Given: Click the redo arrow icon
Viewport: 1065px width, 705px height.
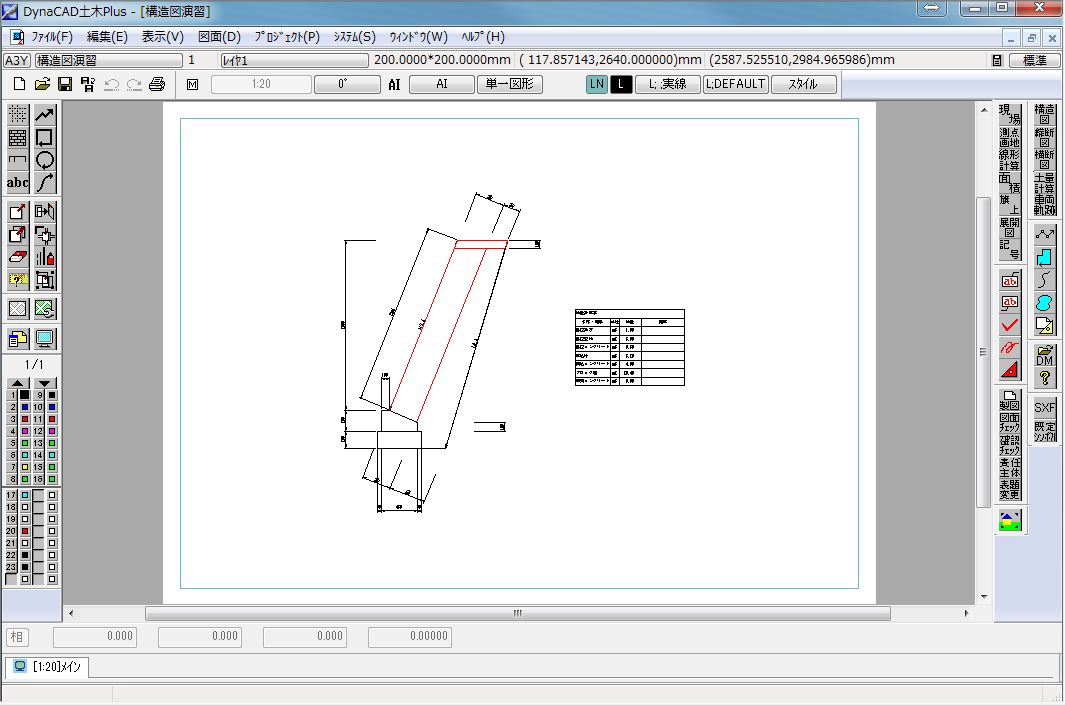Looking at the screenshot, I should coord(134,84).
